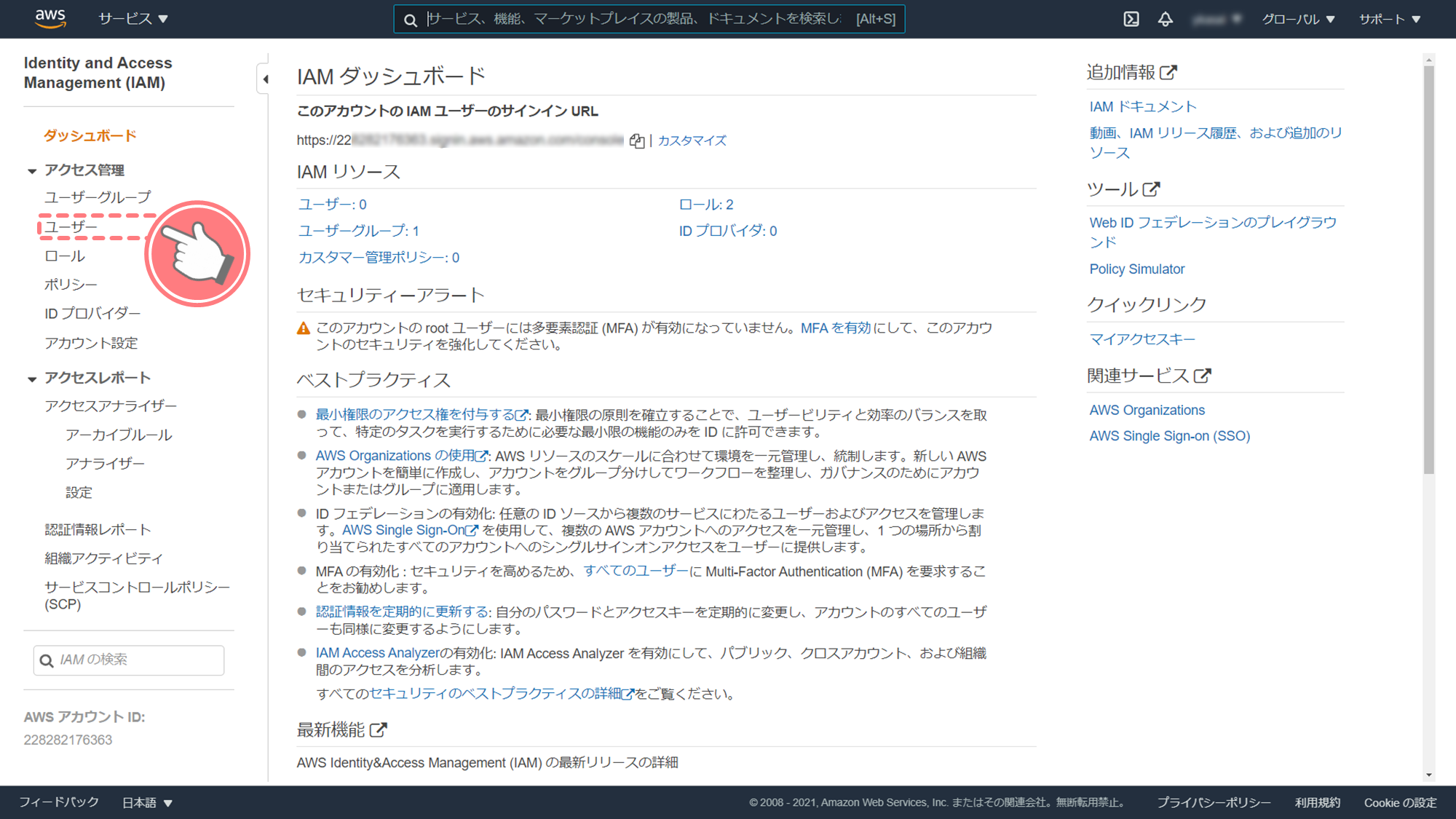Open the カスタマー管理ポリシー: 0 link

coord(379,258)
